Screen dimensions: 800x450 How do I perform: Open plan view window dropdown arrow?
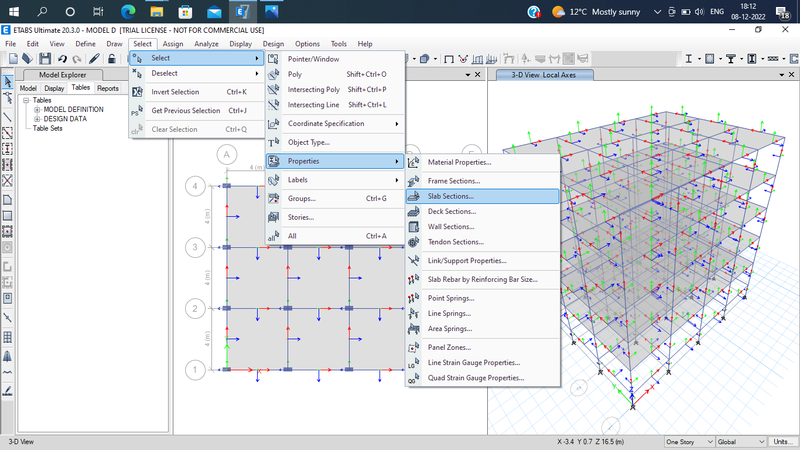point(468,75)
